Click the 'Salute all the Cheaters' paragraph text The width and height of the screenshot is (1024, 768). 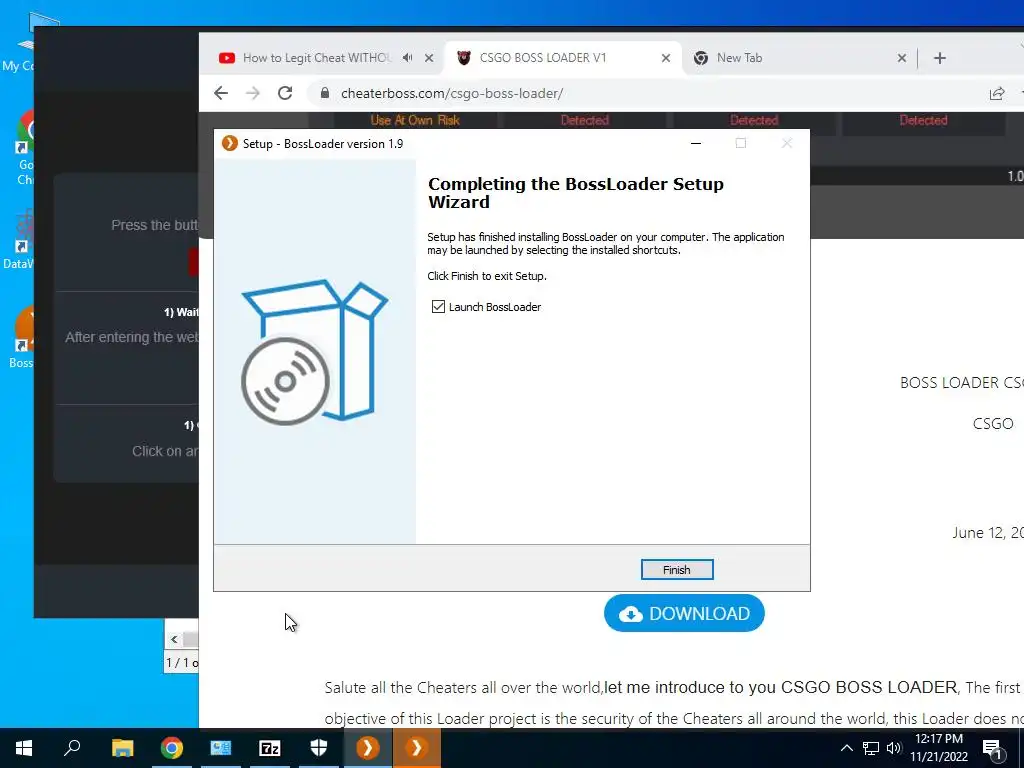coord(674,703)
